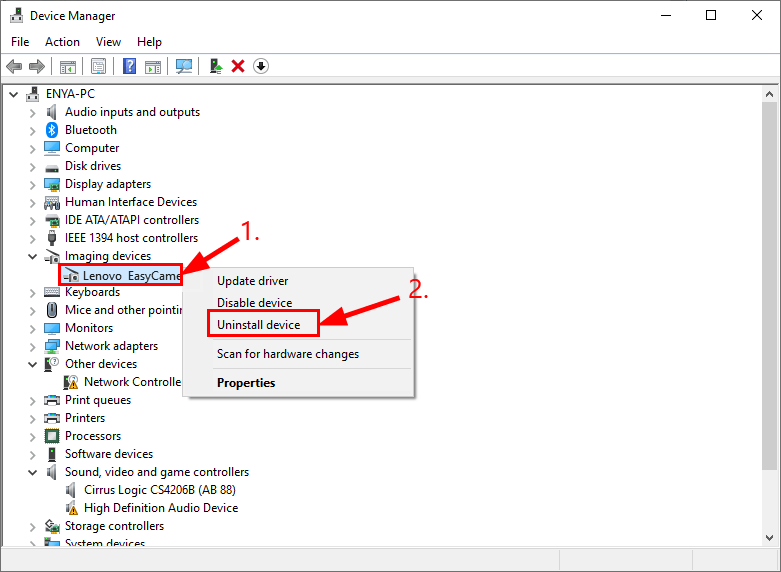The image size is (781, 572).
Task: Select the Display adapters label
Action: [108, 184]
